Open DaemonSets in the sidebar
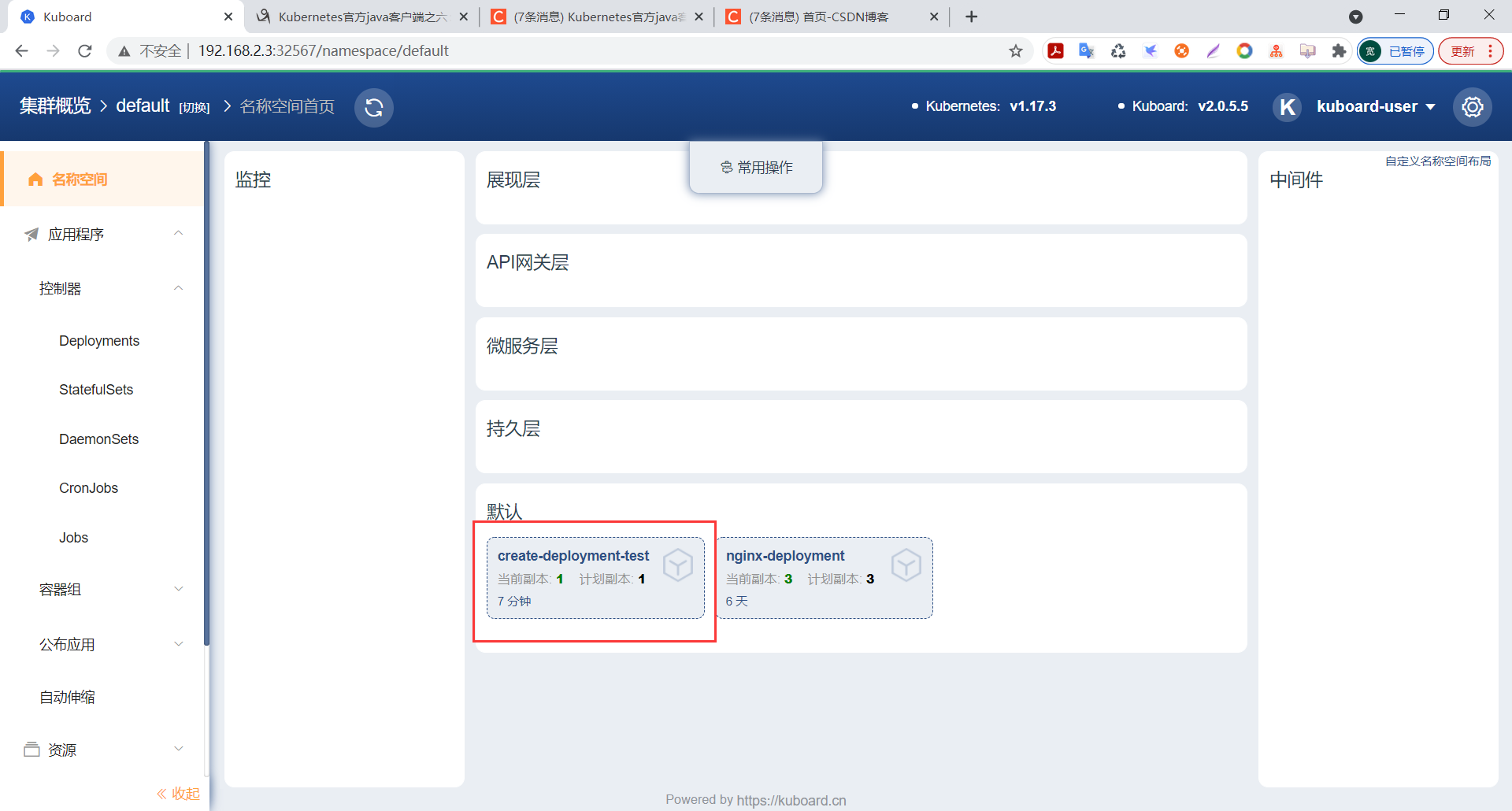This screenshot has width=1512, height=811. click(98, 439)
